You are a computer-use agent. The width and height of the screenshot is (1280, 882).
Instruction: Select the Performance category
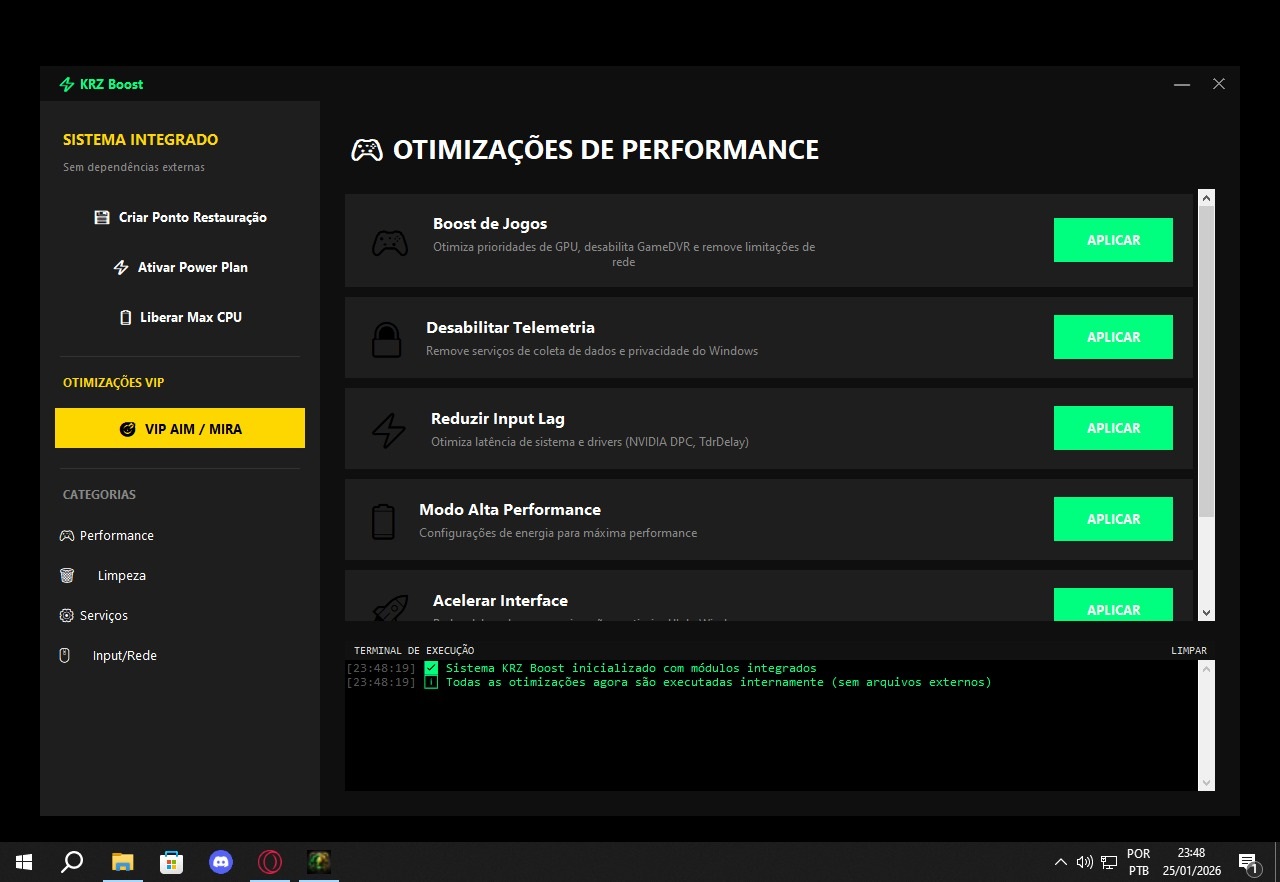[107, 535]
